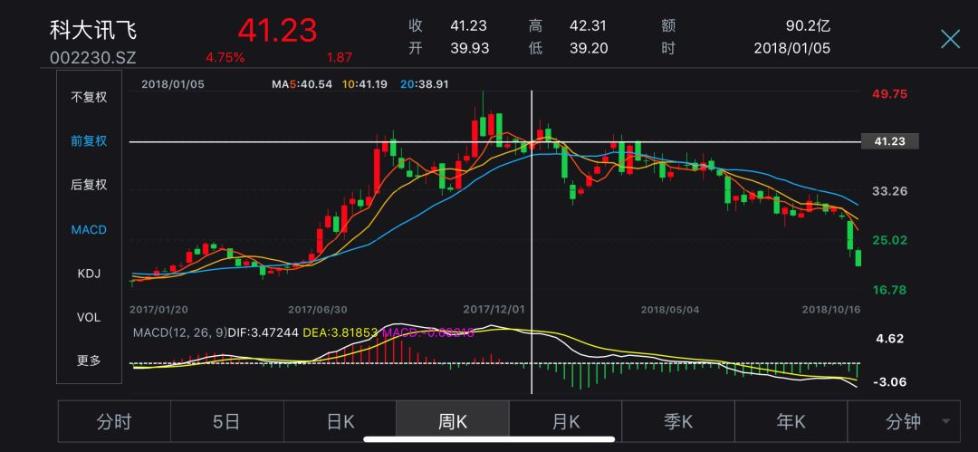Click the 41.23 crosshair price label
This screenshot has width=978, height=452.
[889, 142]
